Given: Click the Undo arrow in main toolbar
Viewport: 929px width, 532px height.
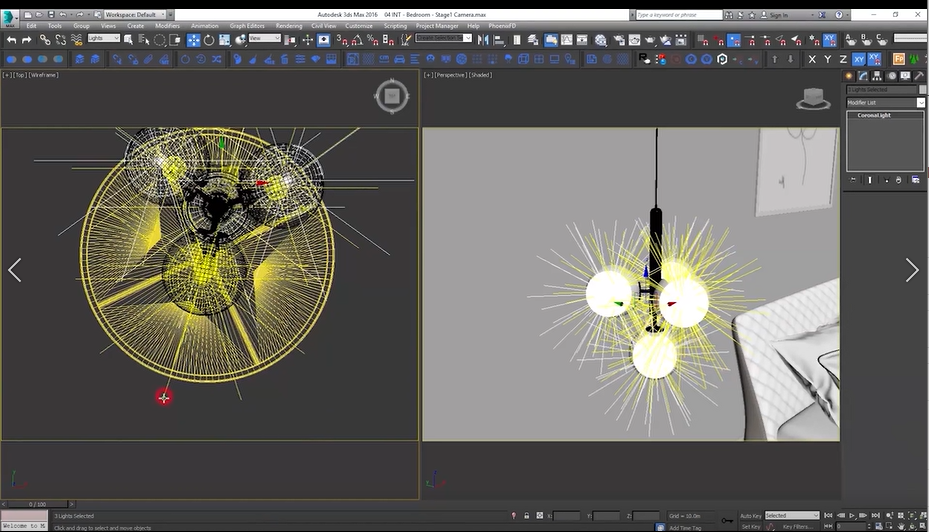Looking at the screenshot, I should click(x=11, y=40).
